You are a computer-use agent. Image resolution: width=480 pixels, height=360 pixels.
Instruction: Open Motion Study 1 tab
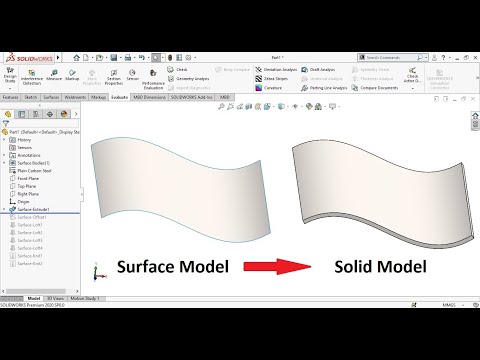coord(85,299)
